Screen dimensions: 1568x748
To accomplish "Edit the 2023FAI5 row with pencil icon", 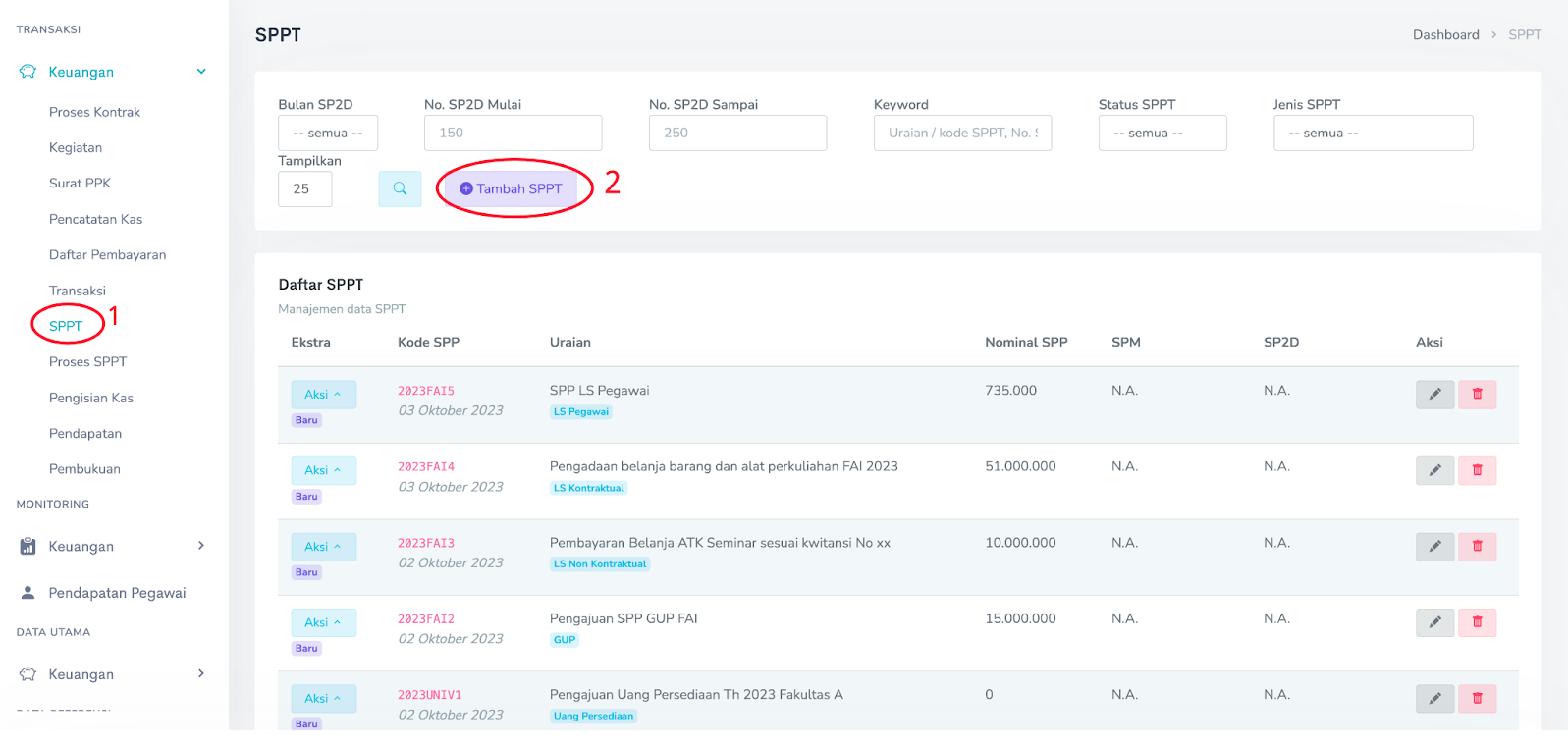I will click(x=1434, y=395).
